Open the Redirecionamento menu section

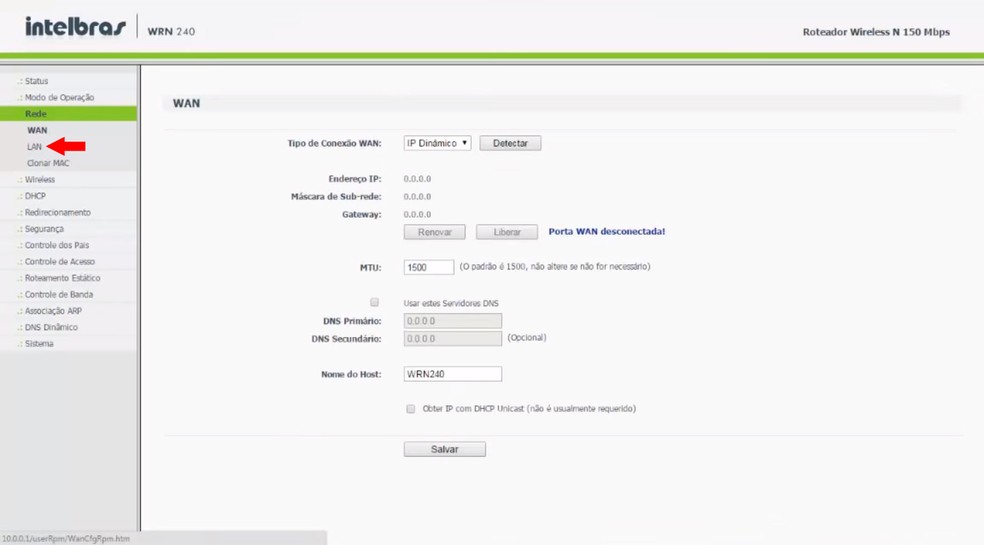tap(58, 212)
